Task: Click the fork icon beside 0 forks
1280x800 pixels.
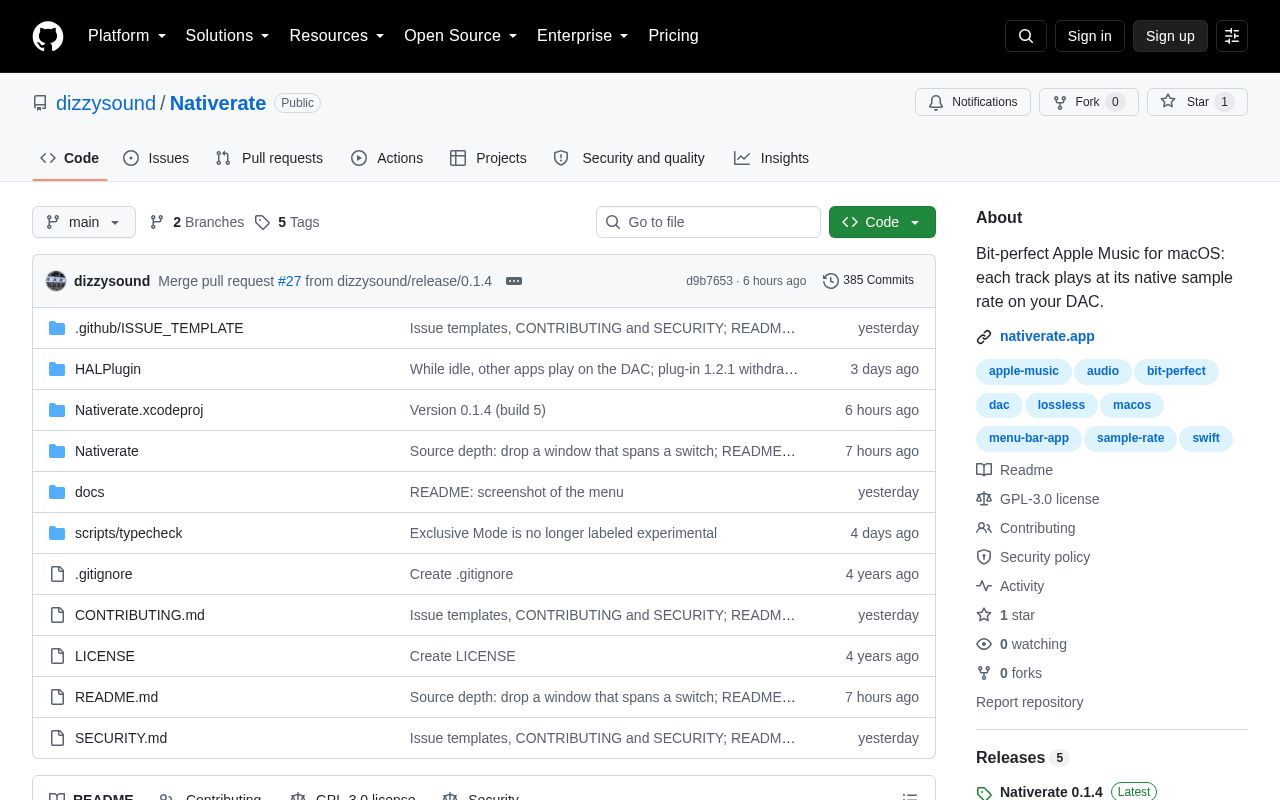Action: (984, 673)
